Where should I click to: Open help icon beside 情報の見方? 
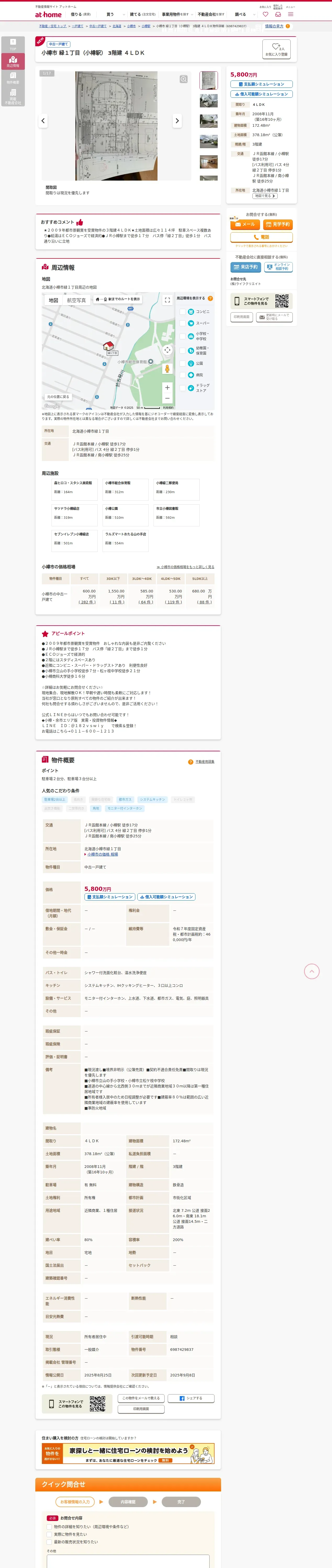(288, 26)
